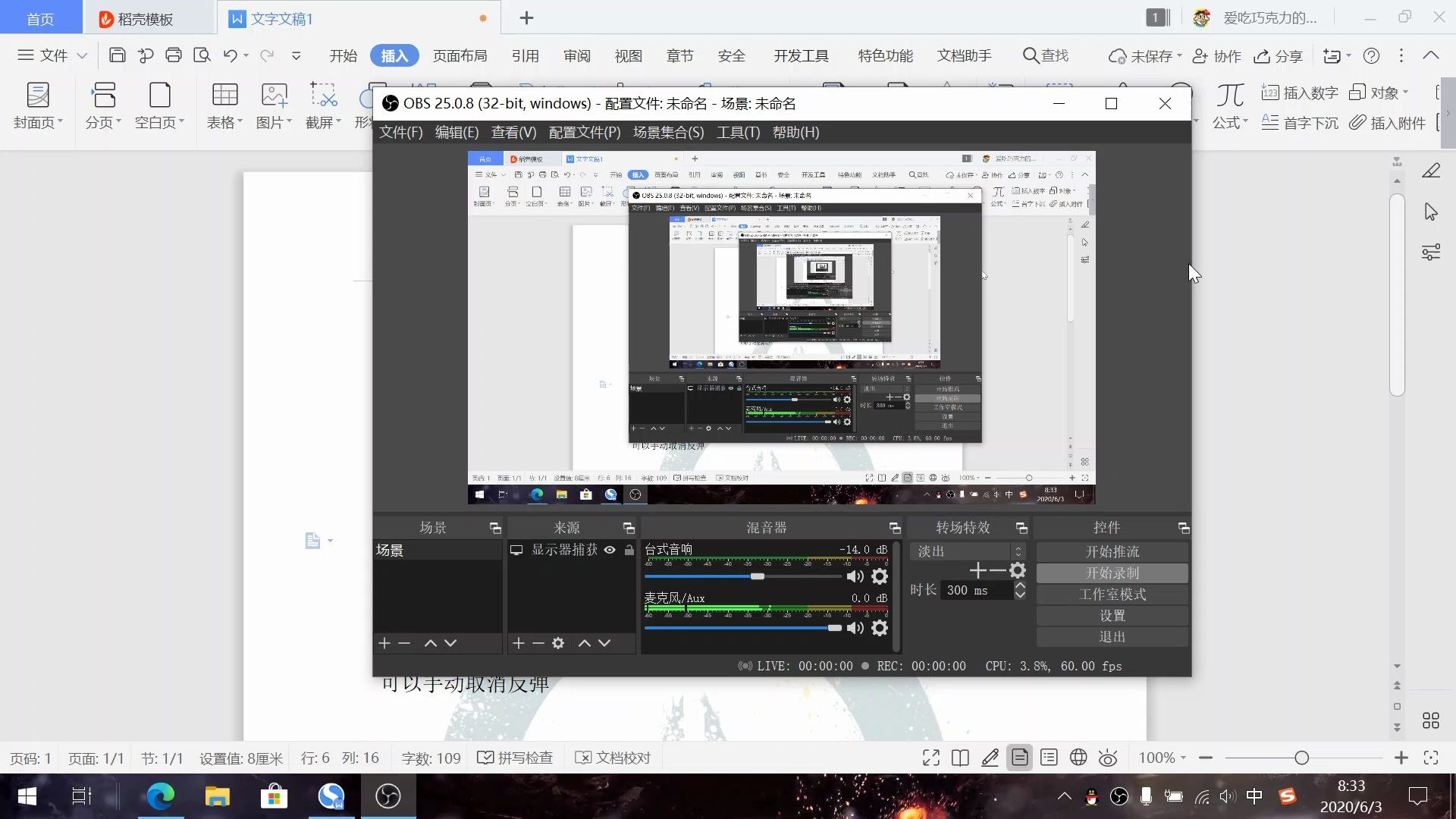Increase the 时长 duration stepper value
This screenshot has width=1456, height=819.
(1020, 585)
